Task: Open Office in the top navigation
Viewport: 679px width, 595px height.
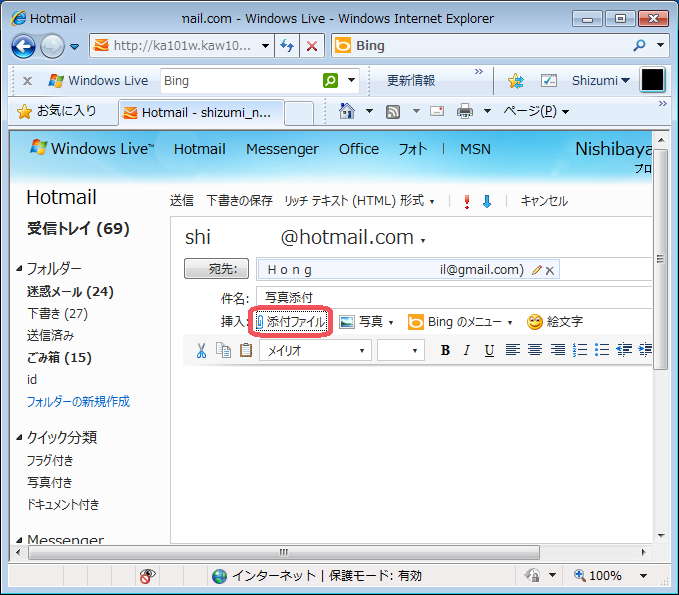Action: [359, 149]
